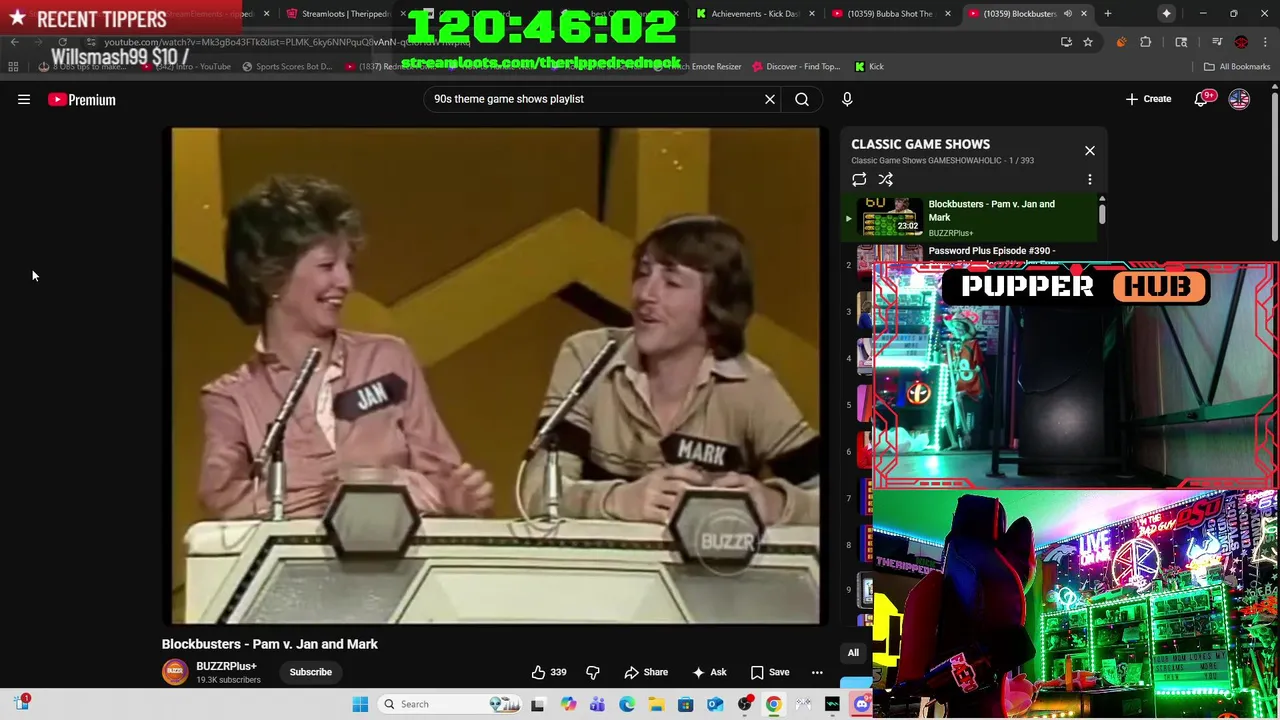This screenshot has height=720, width=1280.
Task: Open the Chrome profile avatar
Action: [1241, 42]
